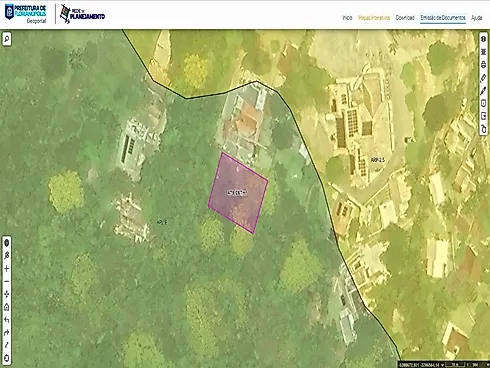
Task: Go to Início page
Action: point(347,18)
